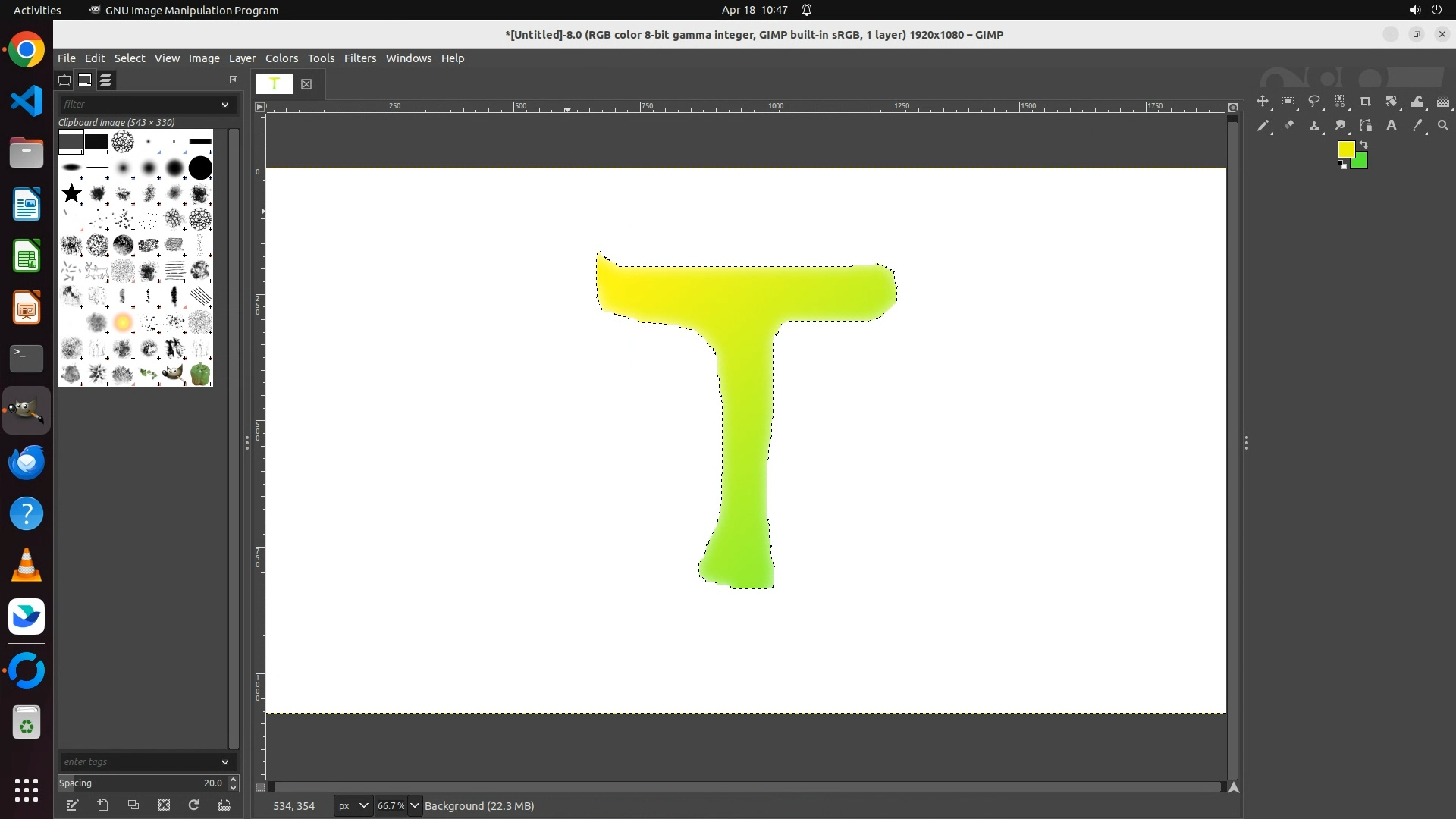Select the Color Picker eyedropper tool
The image size is (1456, 819).
tap(1417, 126)
